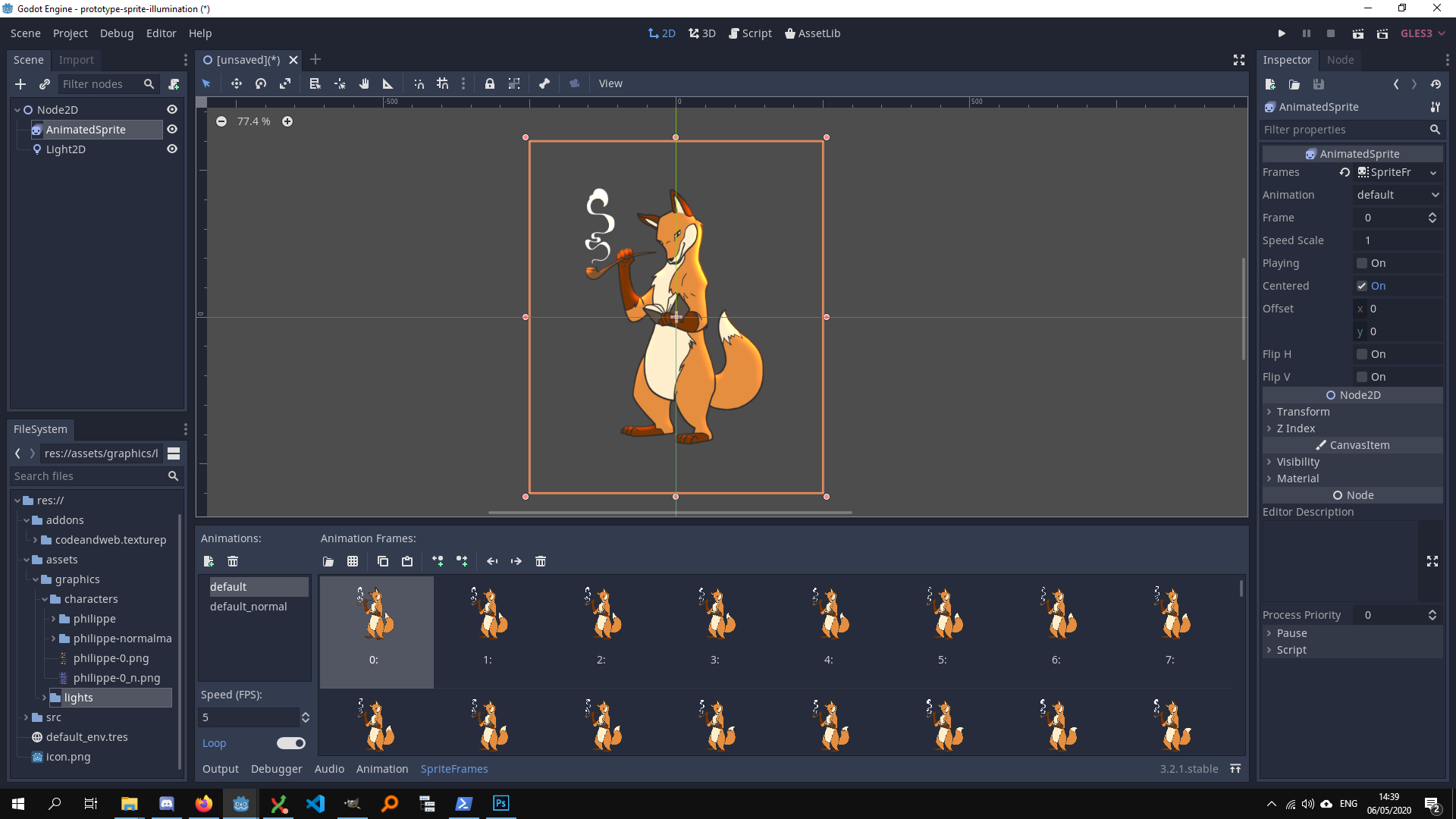Disable the Loop toggle for the animation
The image size is (1456, 819).
click(x=290, y=743)
